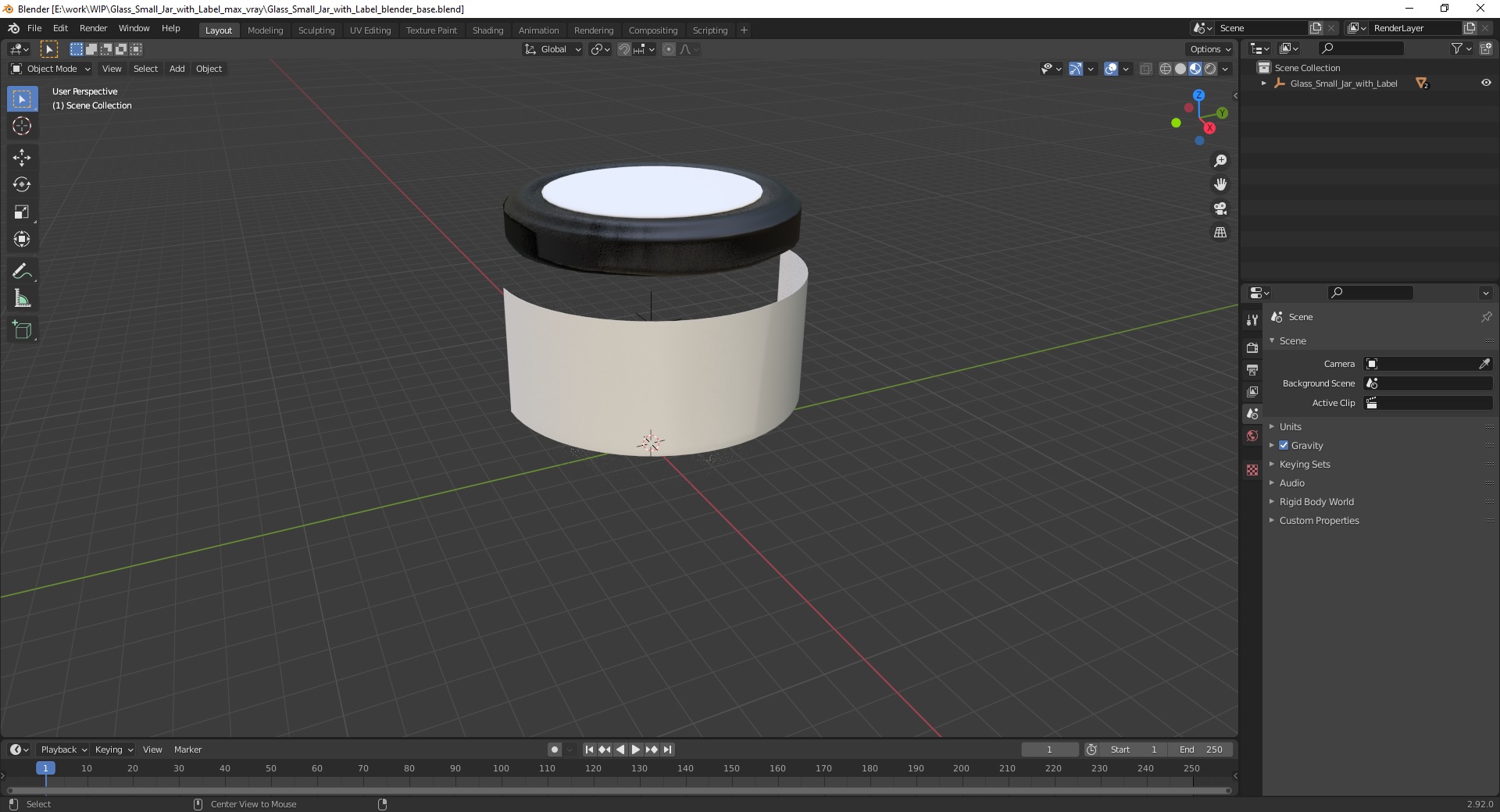Screen dimensions: 1500x812
Task: Expand the Units panel
Action: click(1291, 426)
